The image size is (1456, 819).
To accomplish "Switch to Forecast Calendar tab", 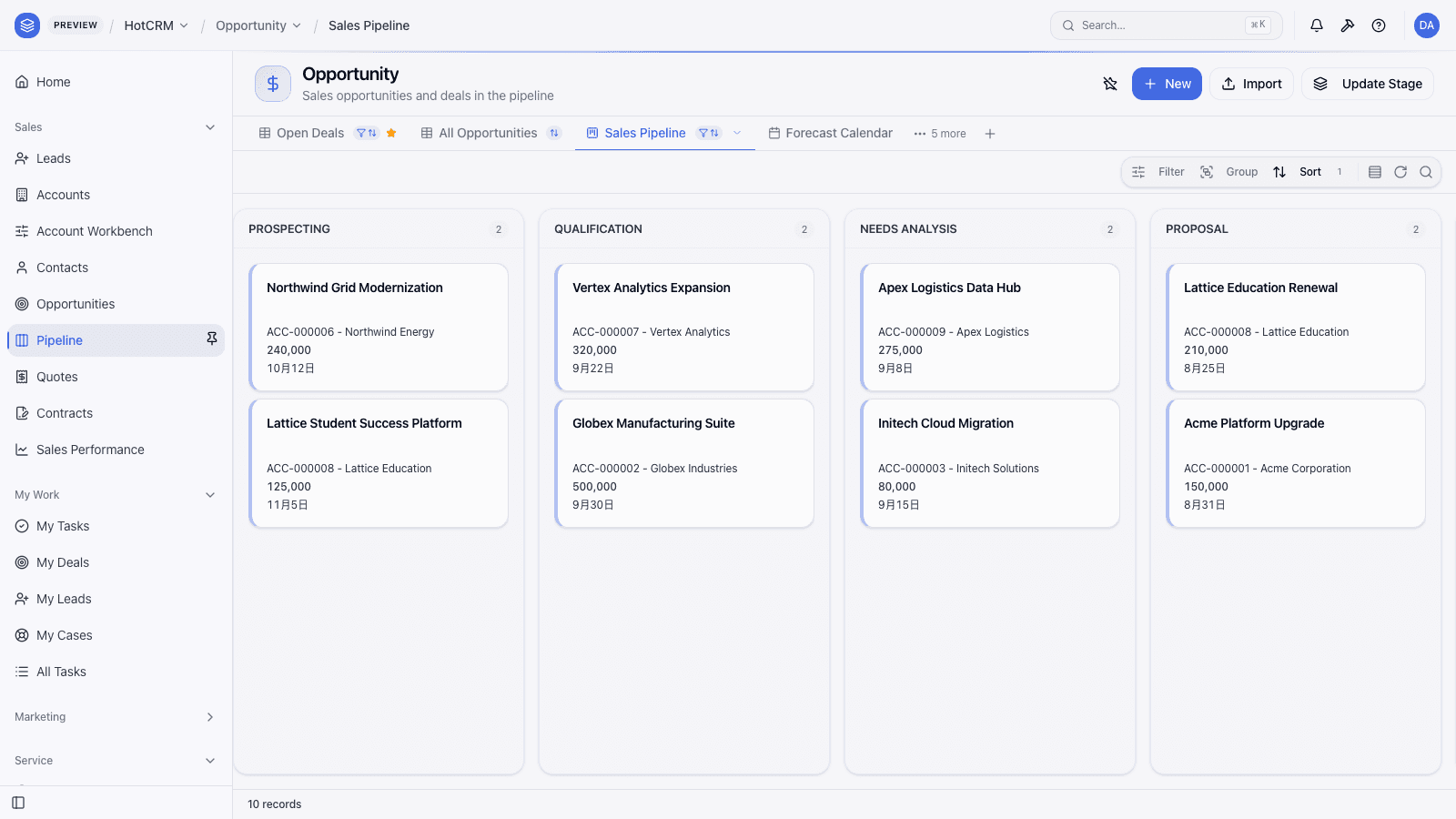I will (x=830, y=133).
